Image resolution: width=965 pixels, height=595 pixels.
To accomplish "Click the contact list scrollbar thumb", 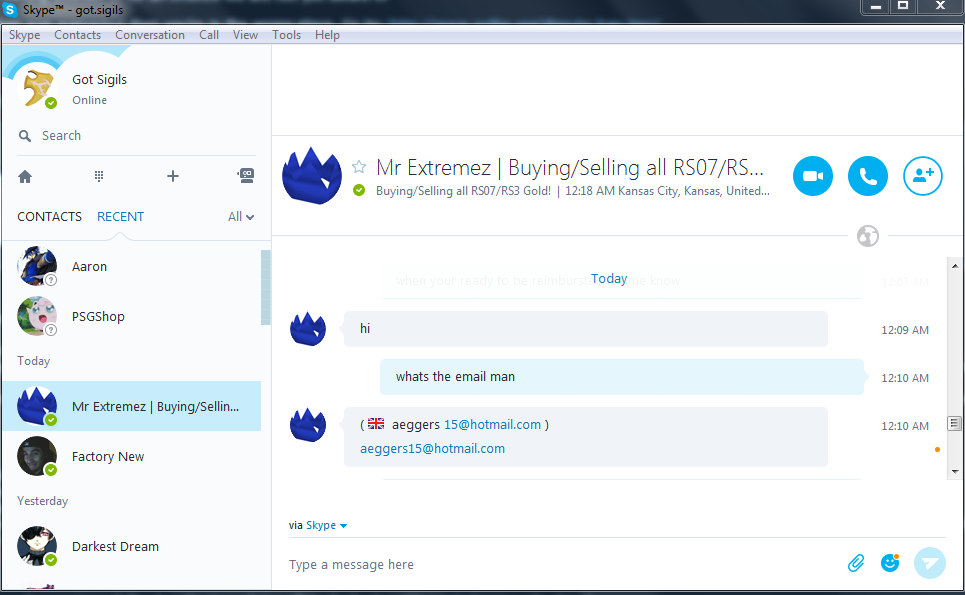I will point(266,287).
